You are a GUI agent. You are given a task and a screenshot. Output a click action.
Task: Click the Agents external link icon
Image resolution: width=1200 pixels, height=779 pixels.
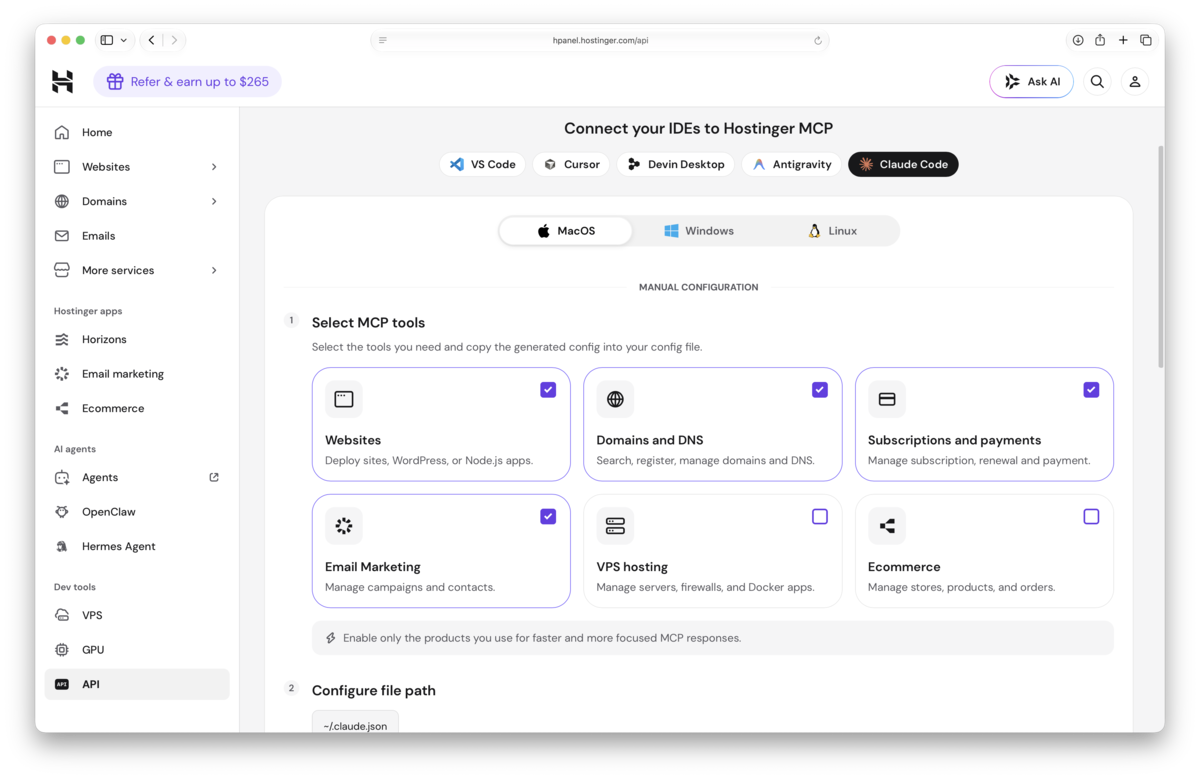(214, 477)
